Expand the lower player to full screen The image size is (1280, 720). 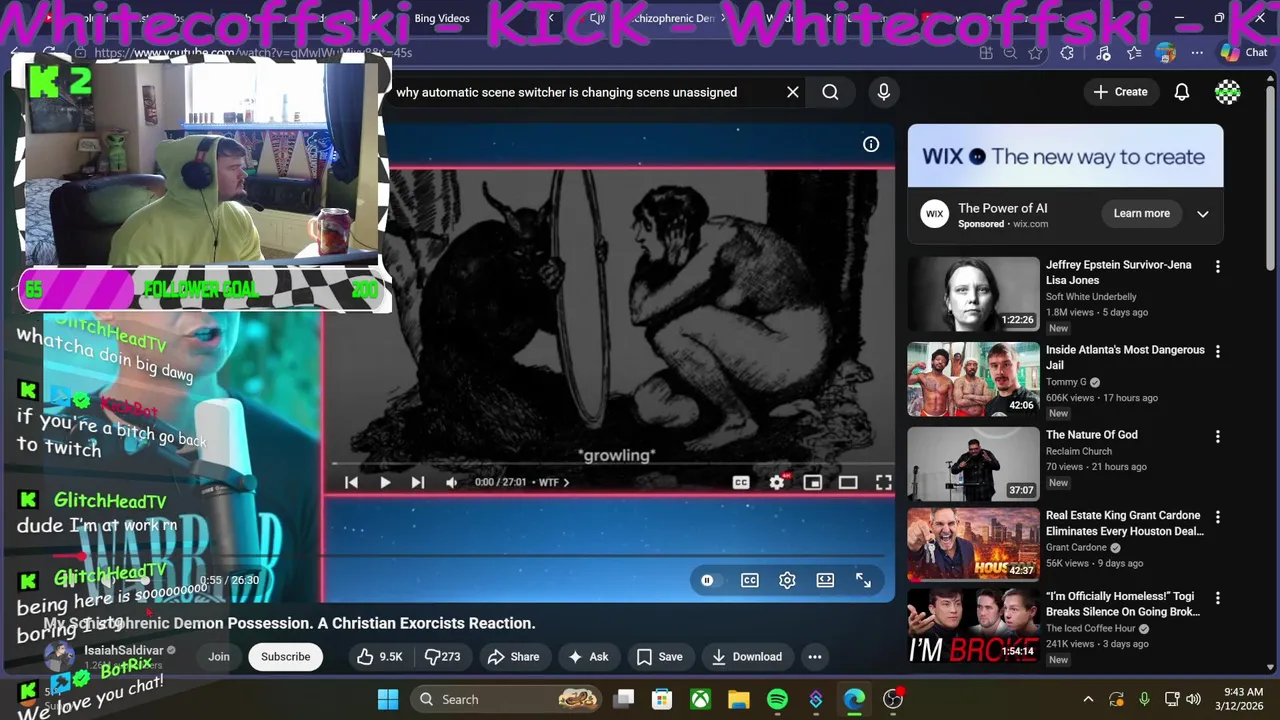click(x=863, y=580)
